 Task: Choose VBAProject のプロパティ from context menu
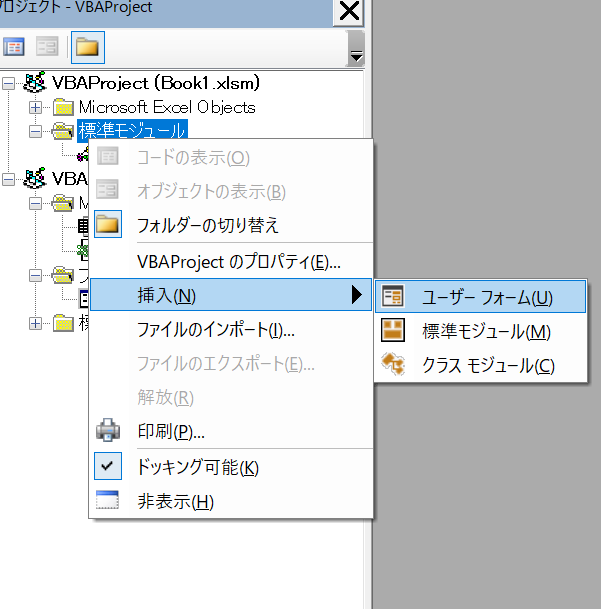238,262
